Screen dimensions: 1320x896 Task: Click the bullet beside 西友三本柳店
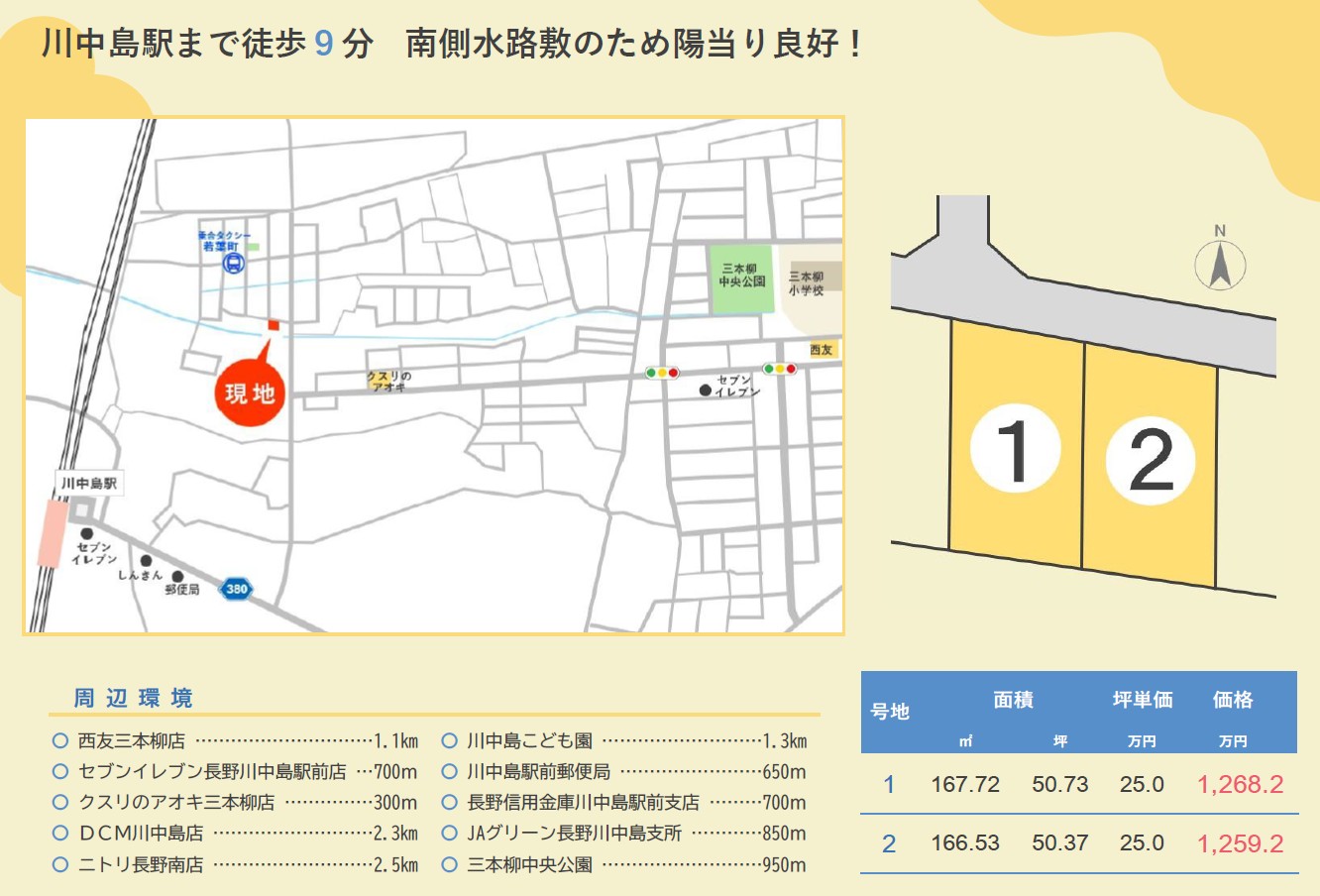60,740
